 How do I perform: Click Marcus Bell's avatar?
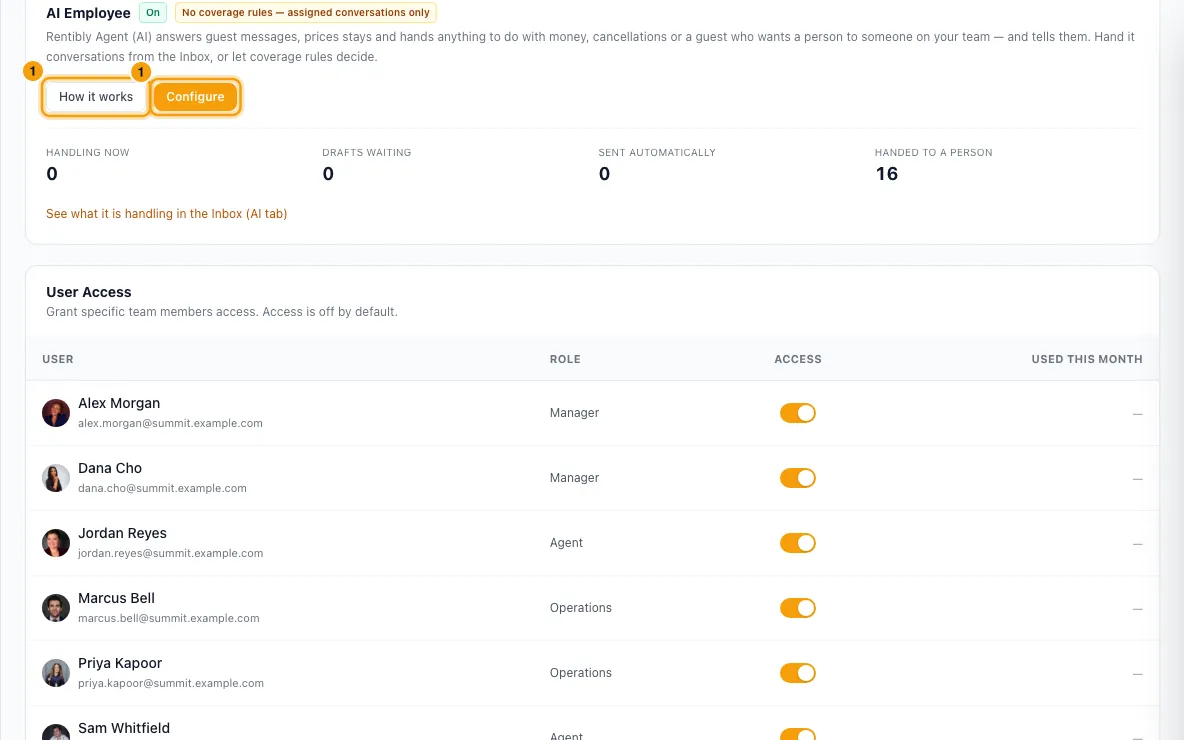point(56,608)
